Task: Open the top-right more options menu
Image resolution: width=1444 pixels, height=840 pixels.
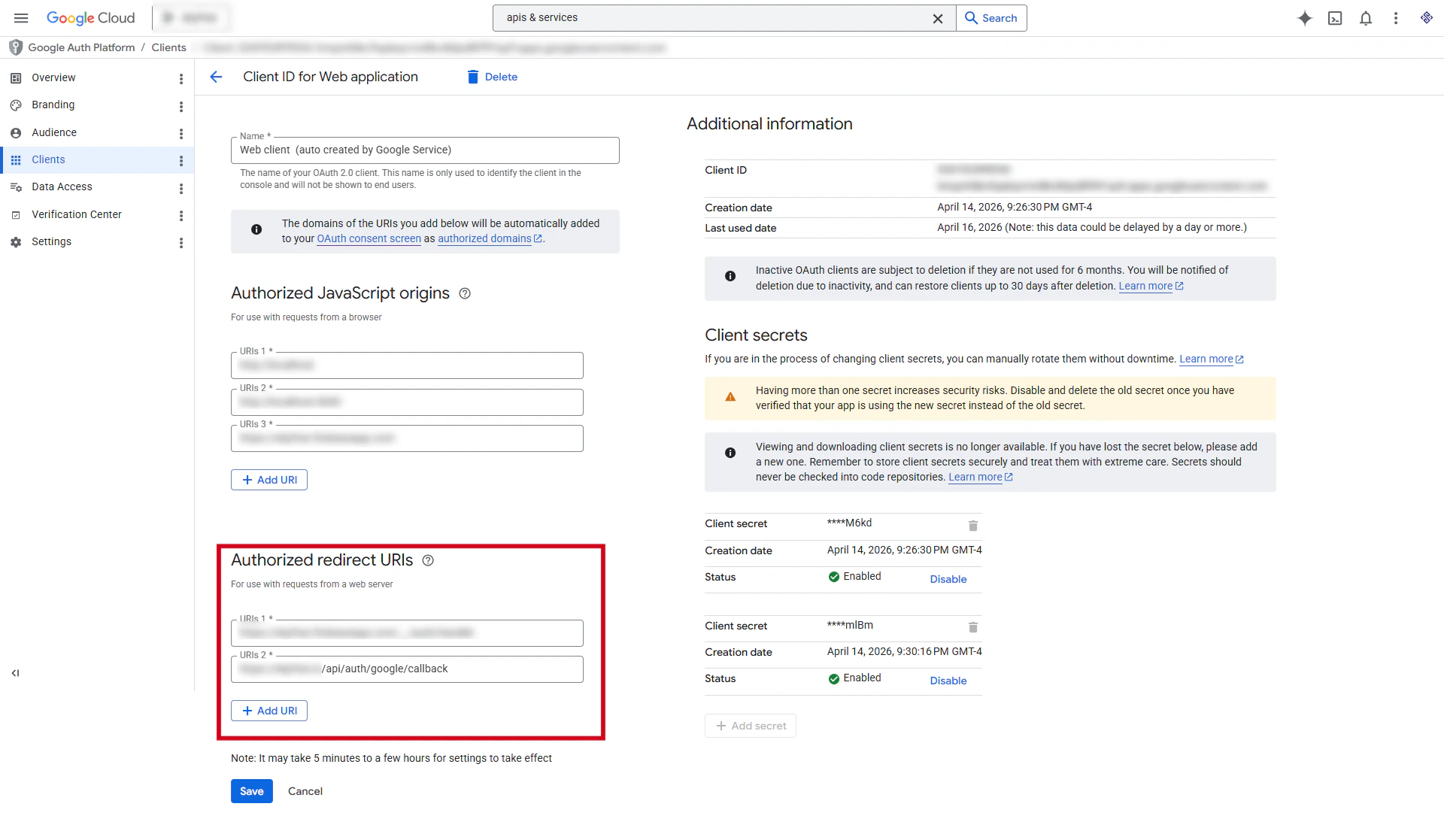Action: [1396, 18]
